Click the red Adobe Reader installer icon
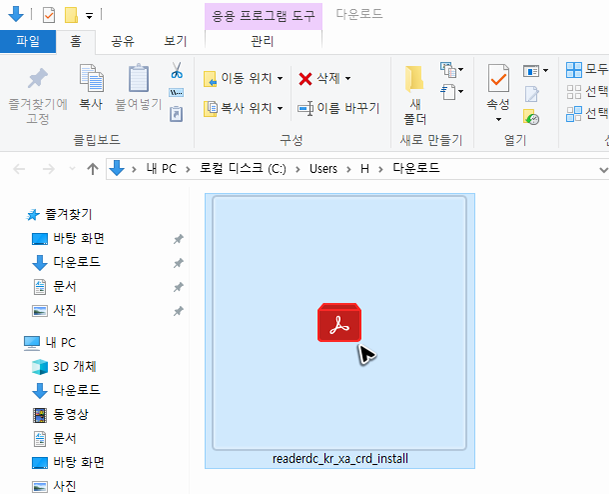 pyautogui.click(x=339, y=322)
